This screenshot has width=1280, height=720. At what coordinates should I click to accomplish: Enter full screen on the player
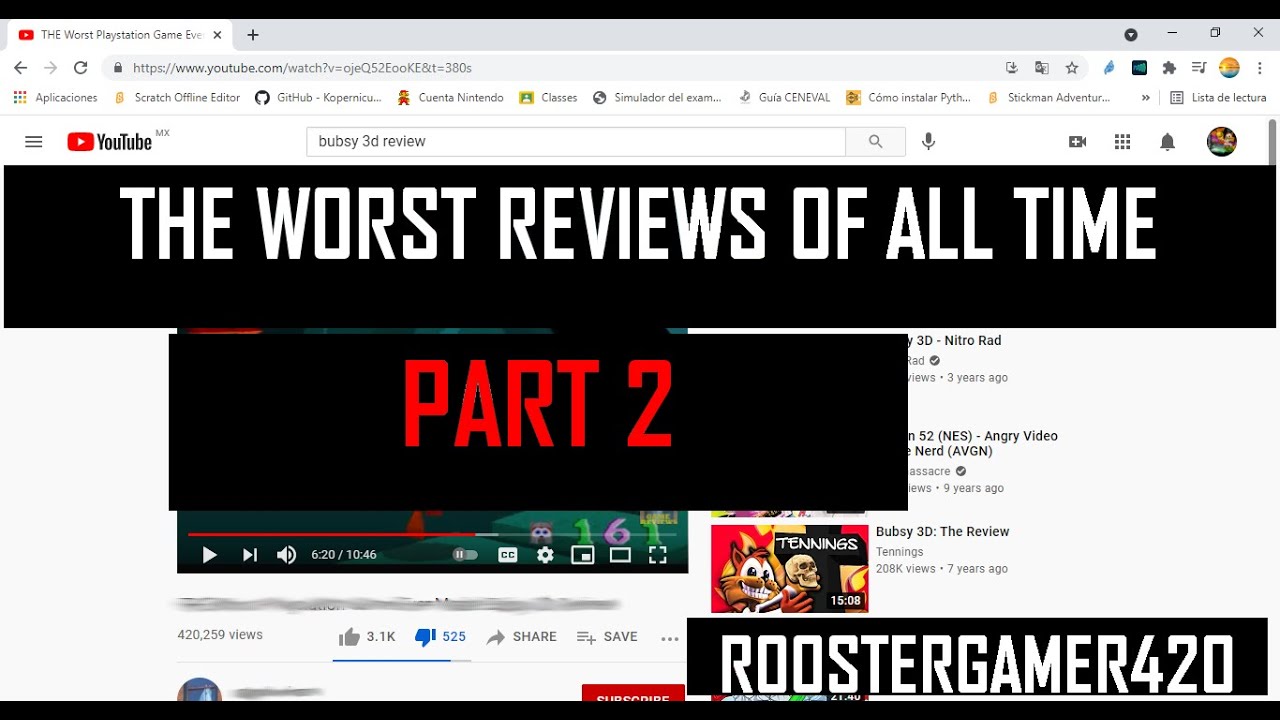[658, 555]
